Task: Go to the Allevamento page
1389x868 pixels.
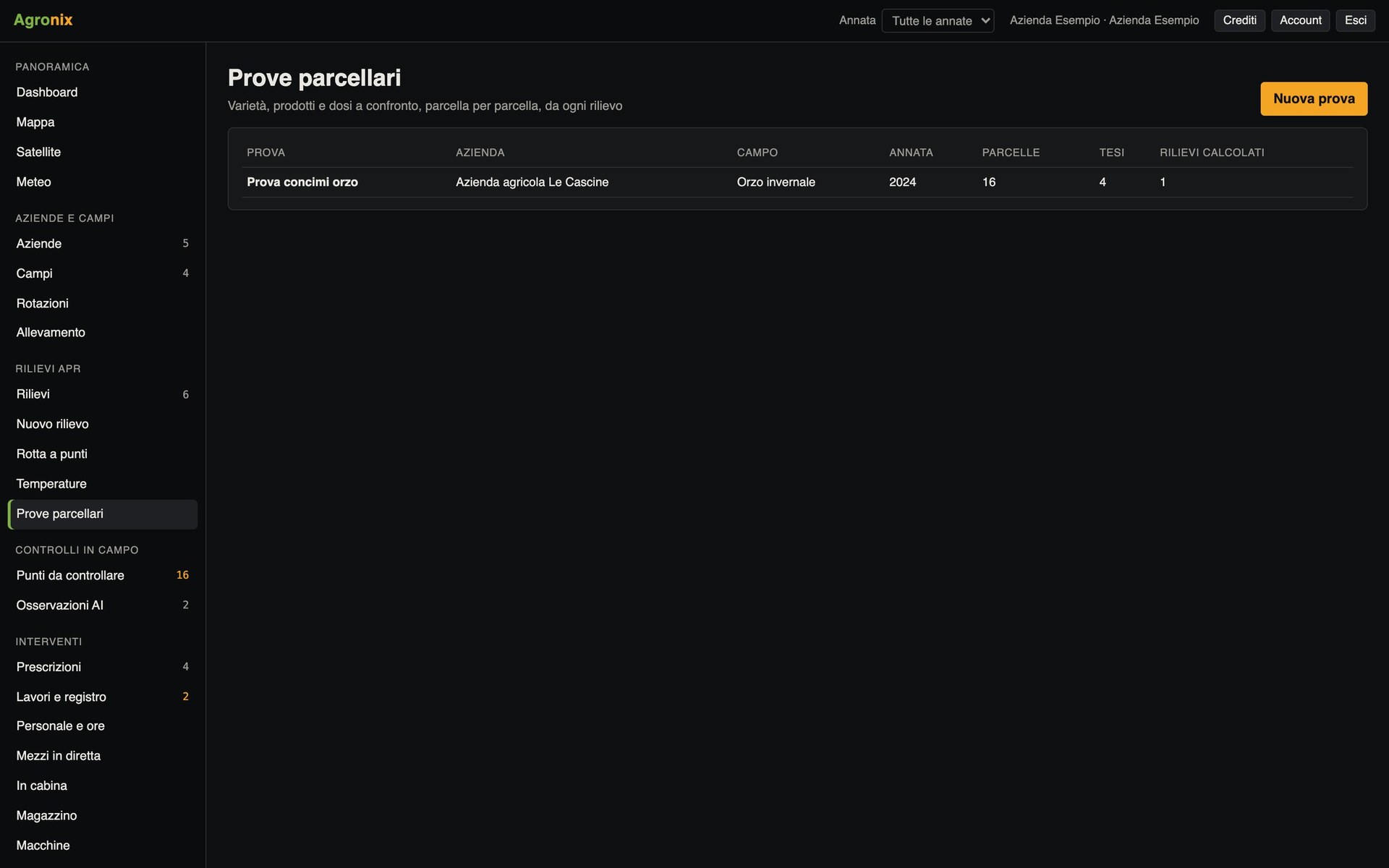Action: [x=103, y=333]
